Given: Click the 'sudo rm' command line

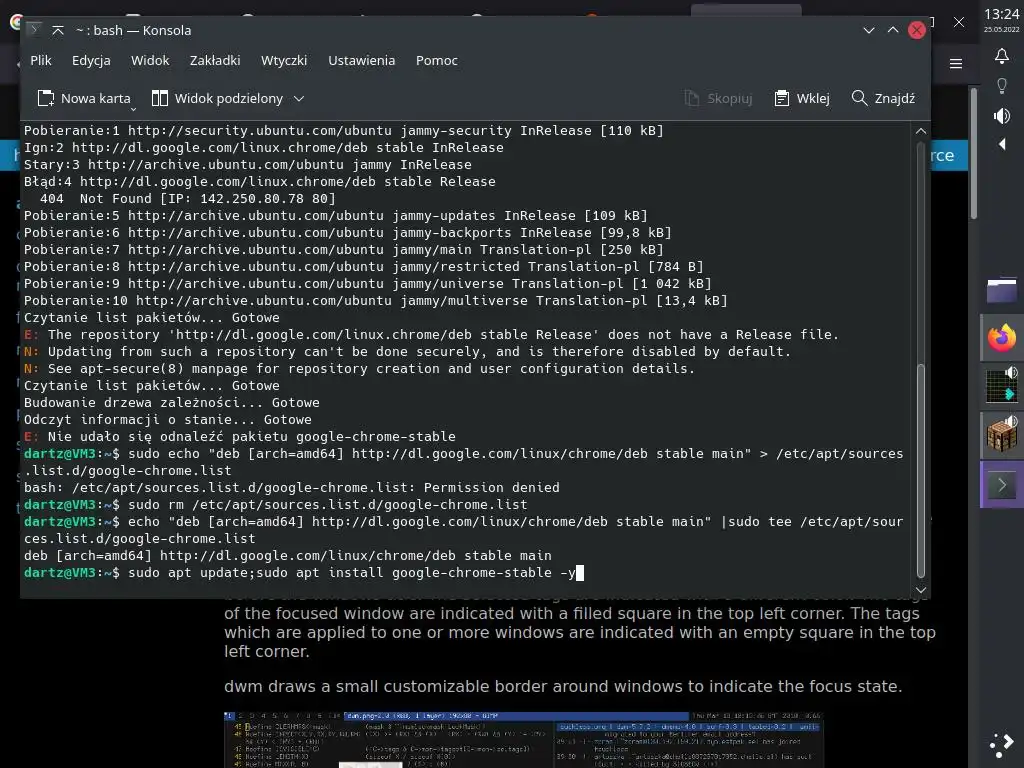Looking at the screenshot, I should tap(276, 504).
